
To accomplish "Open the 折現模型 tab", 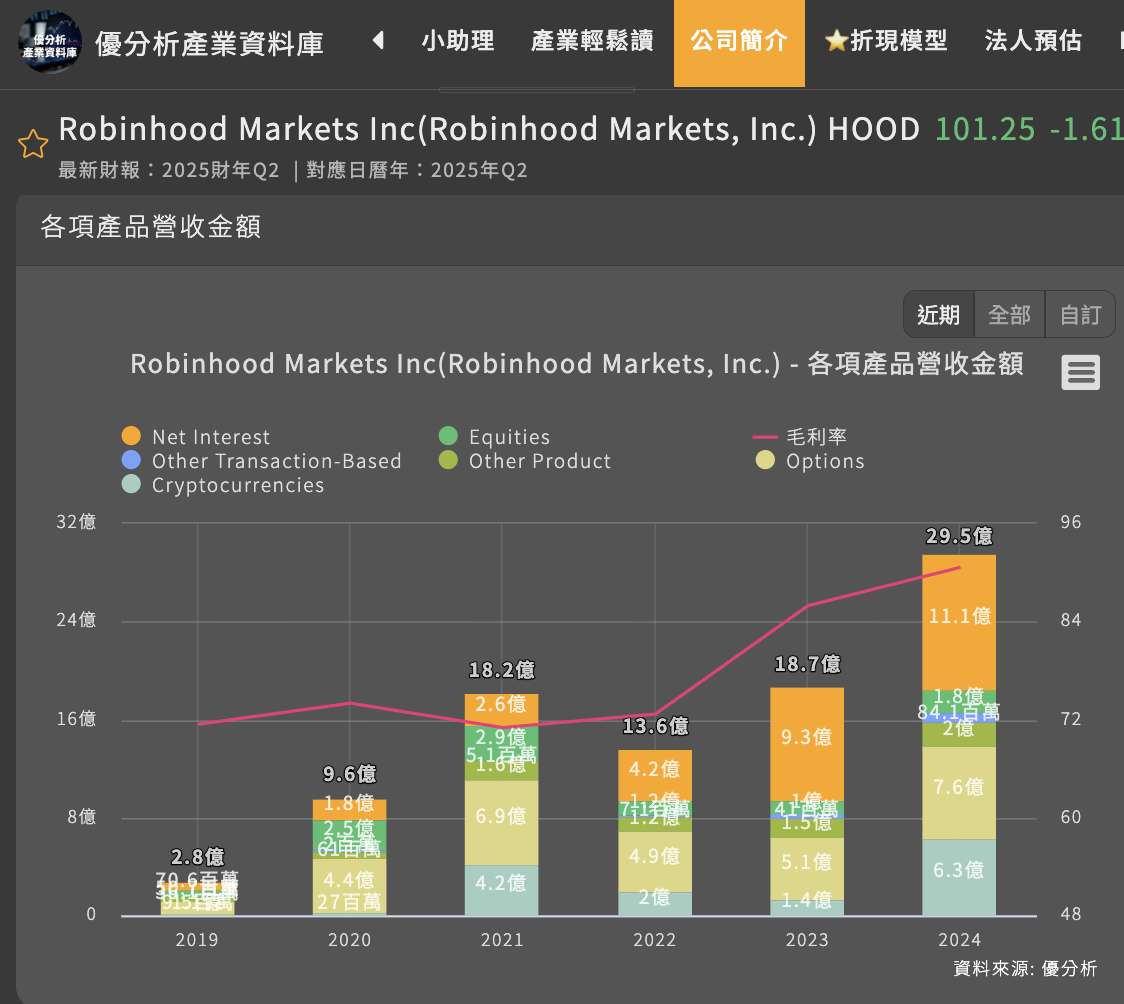I will 886,41.
